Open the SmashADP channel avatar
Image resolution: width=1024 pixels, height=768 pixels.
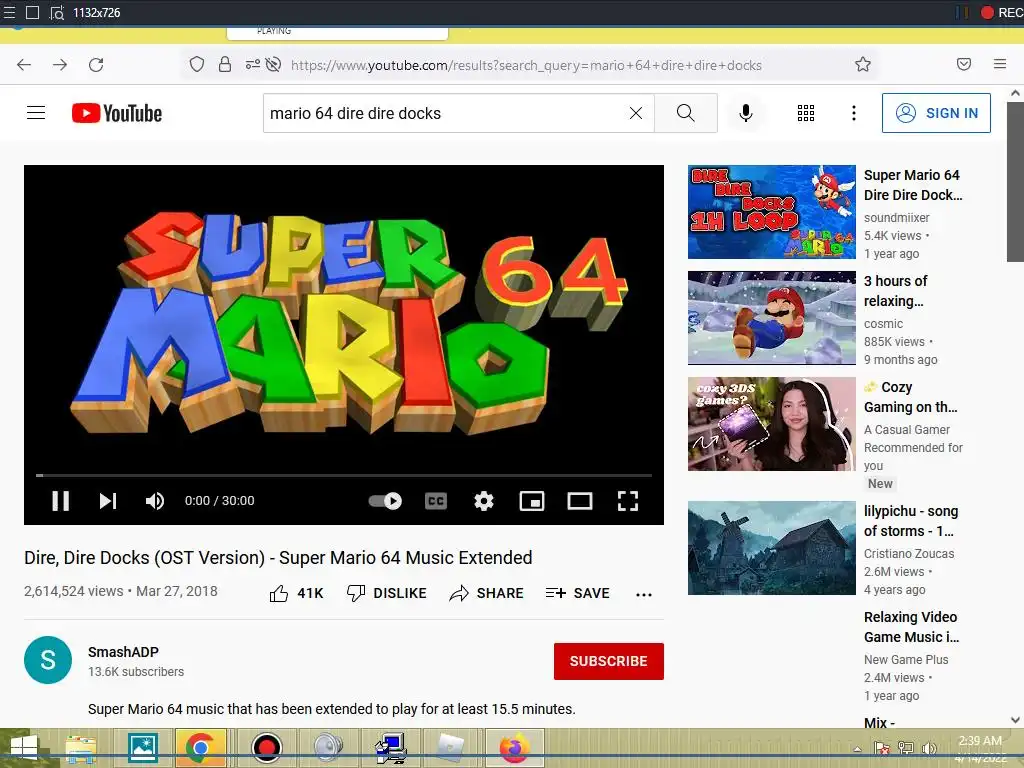pos(48,660)
